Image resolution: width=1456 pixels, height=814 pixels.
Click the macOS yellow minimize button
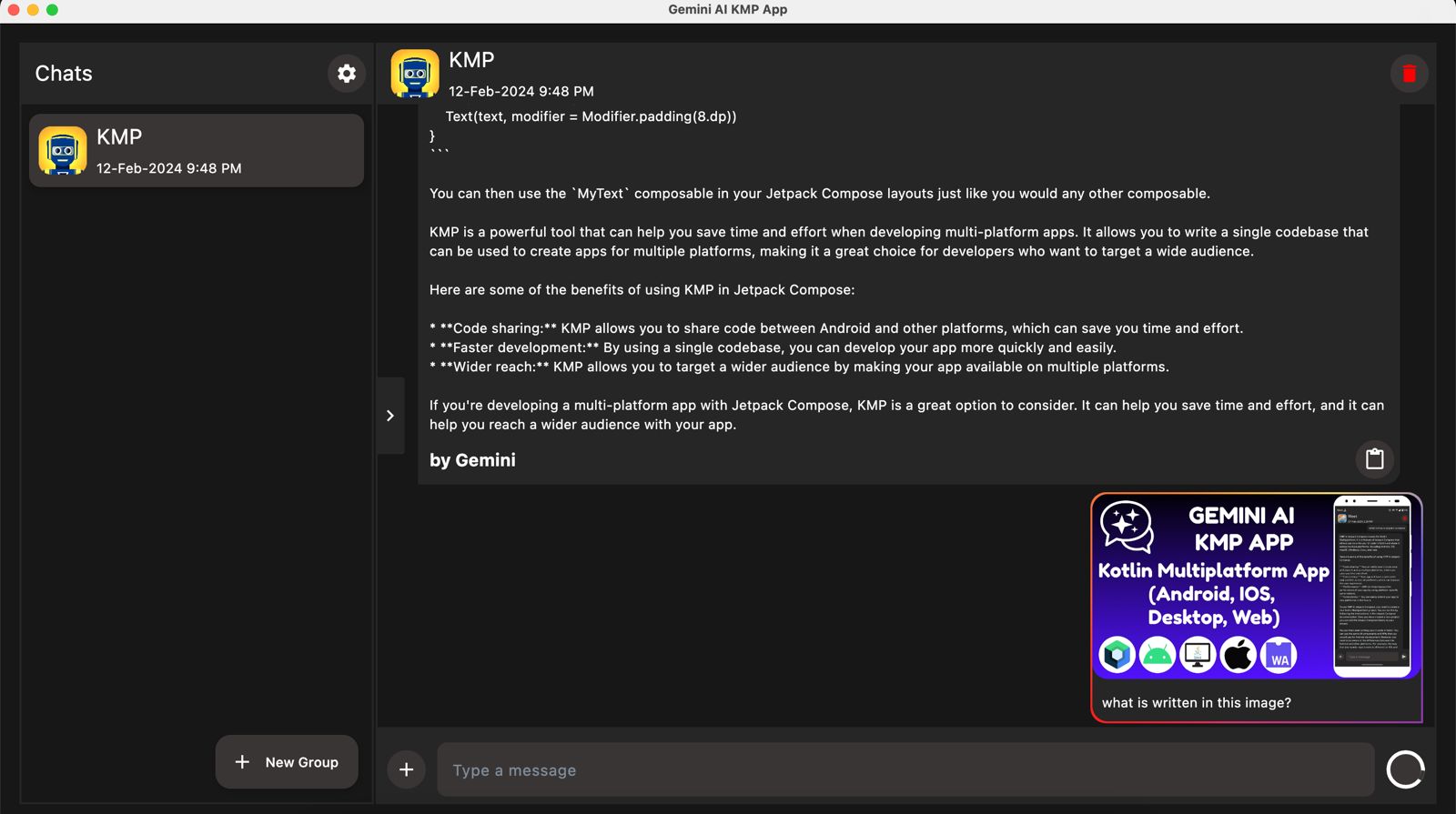tap(33, 10)
